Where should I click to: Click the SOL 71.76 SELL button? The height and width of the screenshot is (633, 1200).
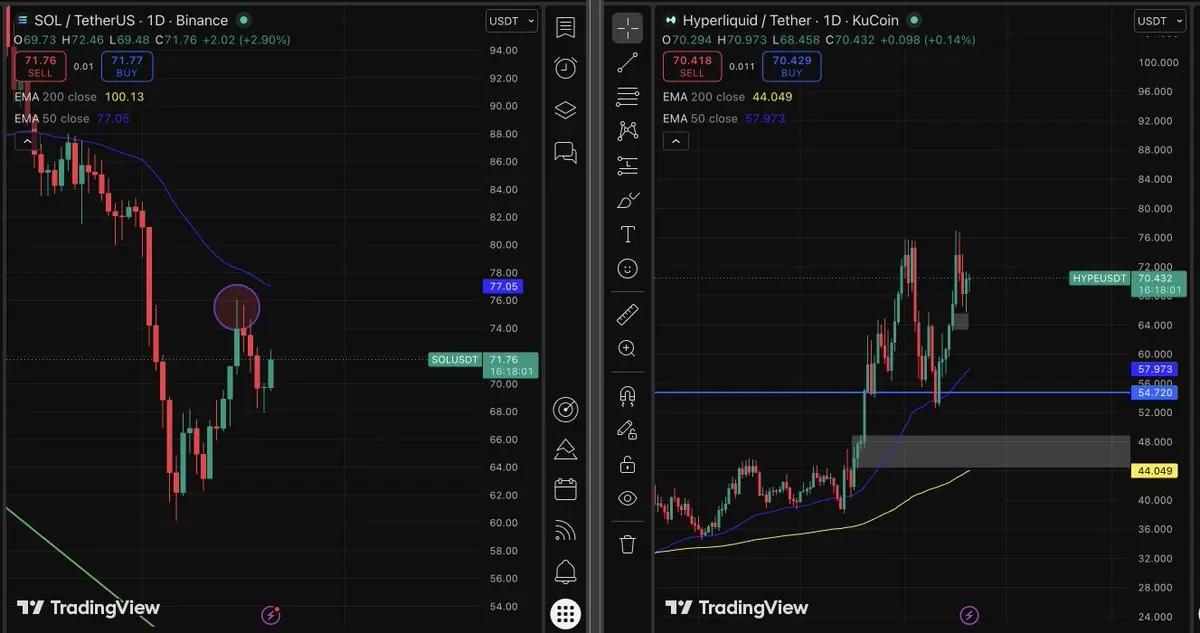pyautogui.click(x=40, y=67)
